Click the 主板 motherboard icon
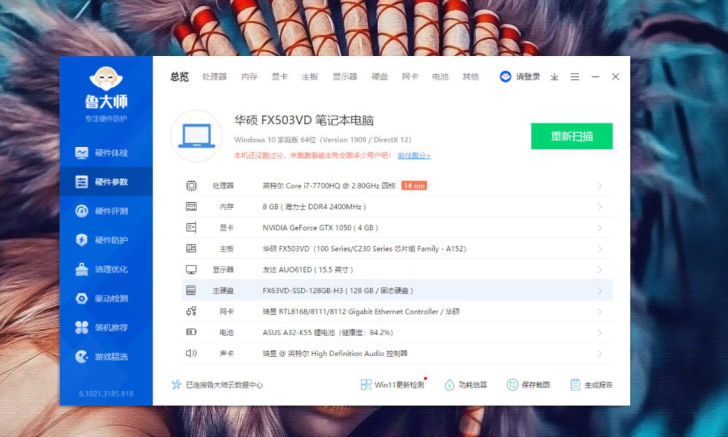The height and width of the screenshot is (437, 728). (191, 248)
